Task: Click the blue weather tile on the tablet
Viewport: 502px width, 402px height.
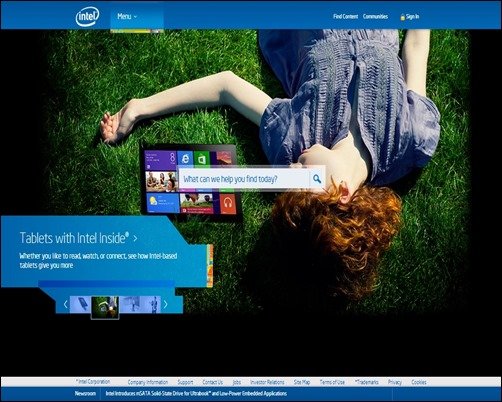Action: tap(163, 203)
